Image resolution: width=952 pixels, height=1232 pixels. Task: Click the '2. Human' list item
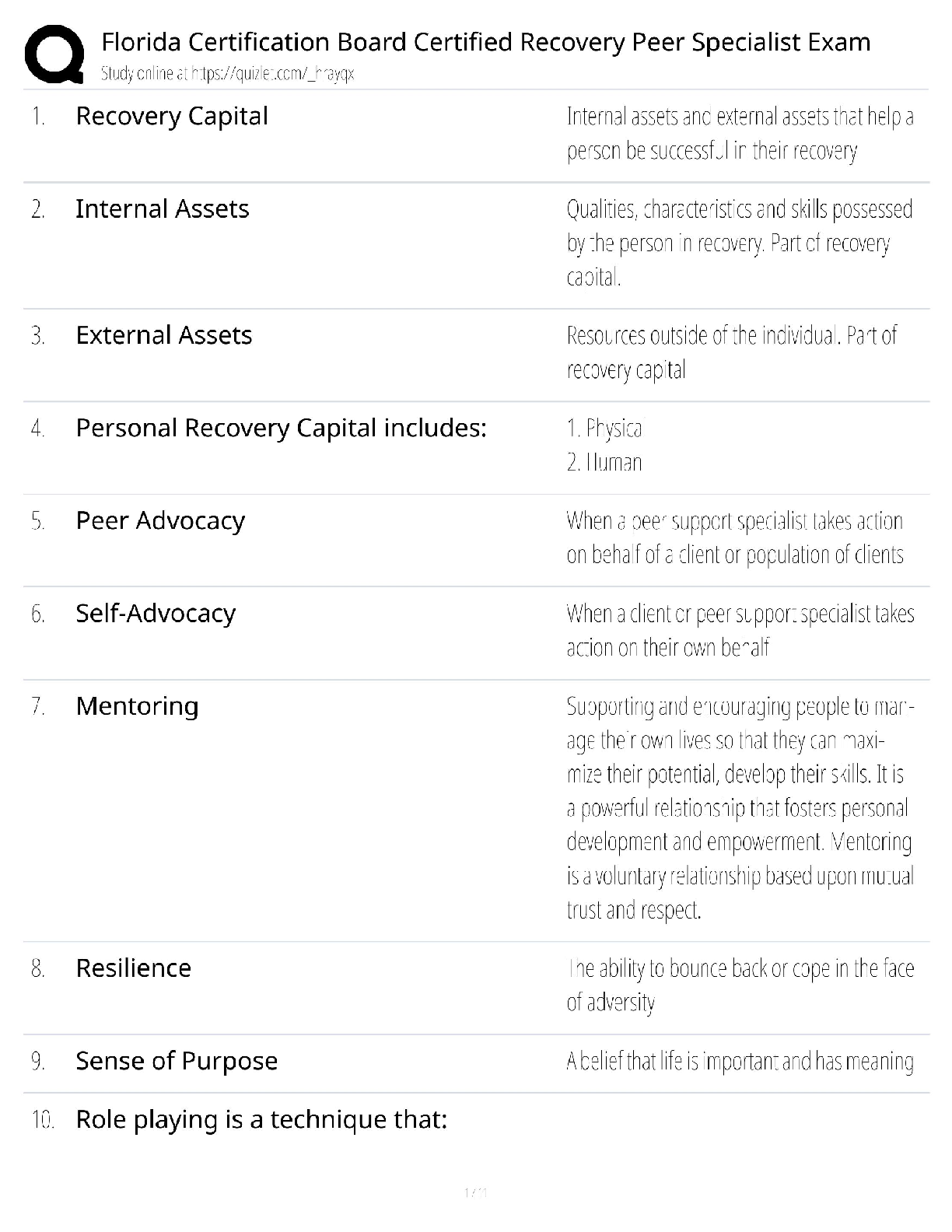604,463
